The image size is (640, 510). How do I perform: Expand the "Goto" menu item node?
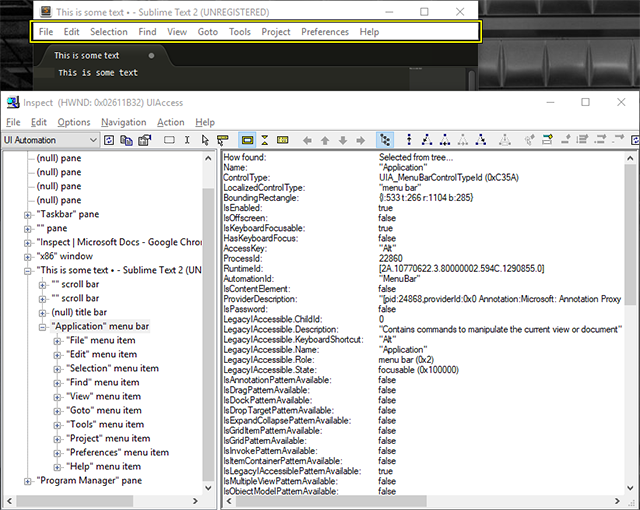(x=58, y=411)
